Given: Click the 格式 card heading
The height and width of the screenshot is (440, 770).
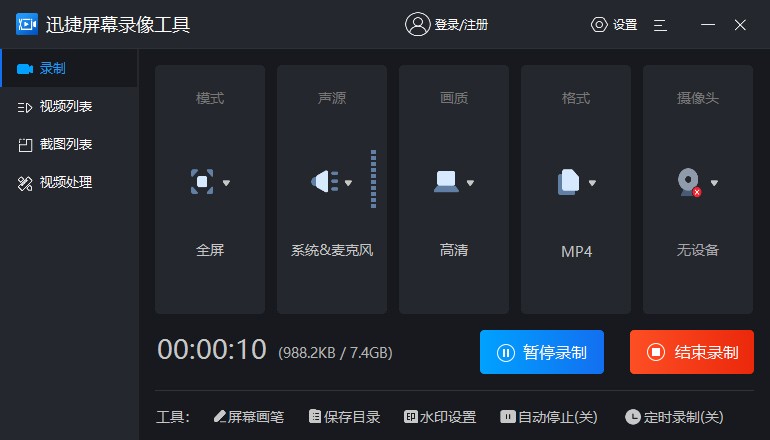Looking at the screenshot, I should [576, 98].
